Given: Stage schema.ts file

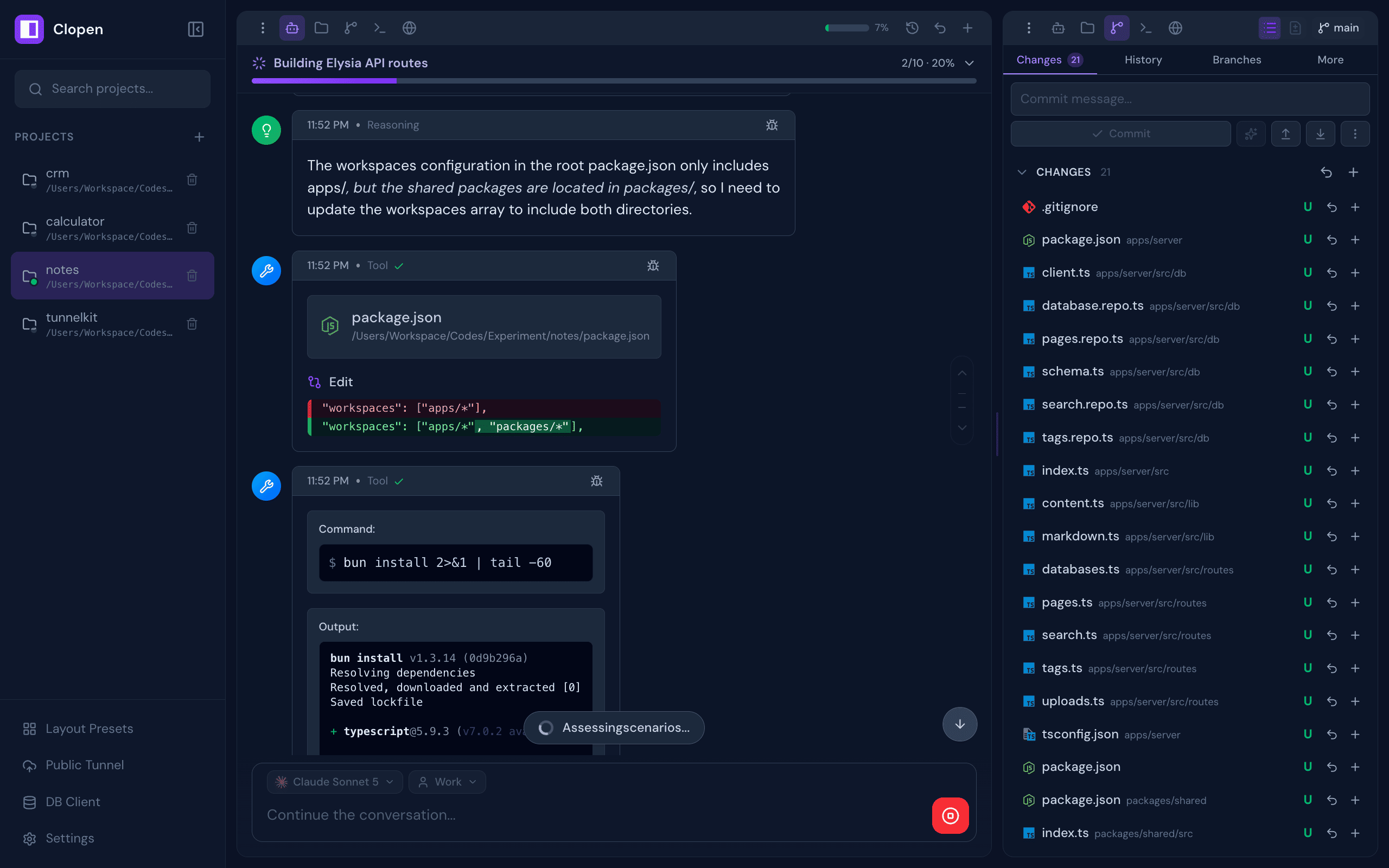Looking at the screenshot, I should [1355, 372].
